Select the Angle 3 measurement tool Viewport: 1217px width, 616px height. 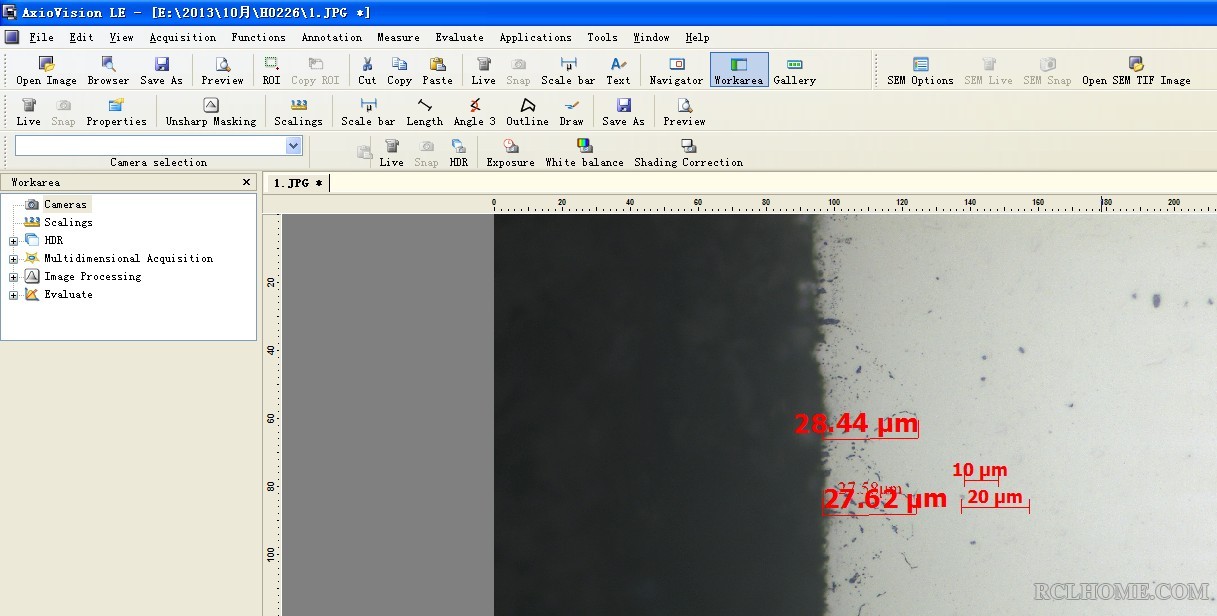pyautogui.click(x=475, y=111)
